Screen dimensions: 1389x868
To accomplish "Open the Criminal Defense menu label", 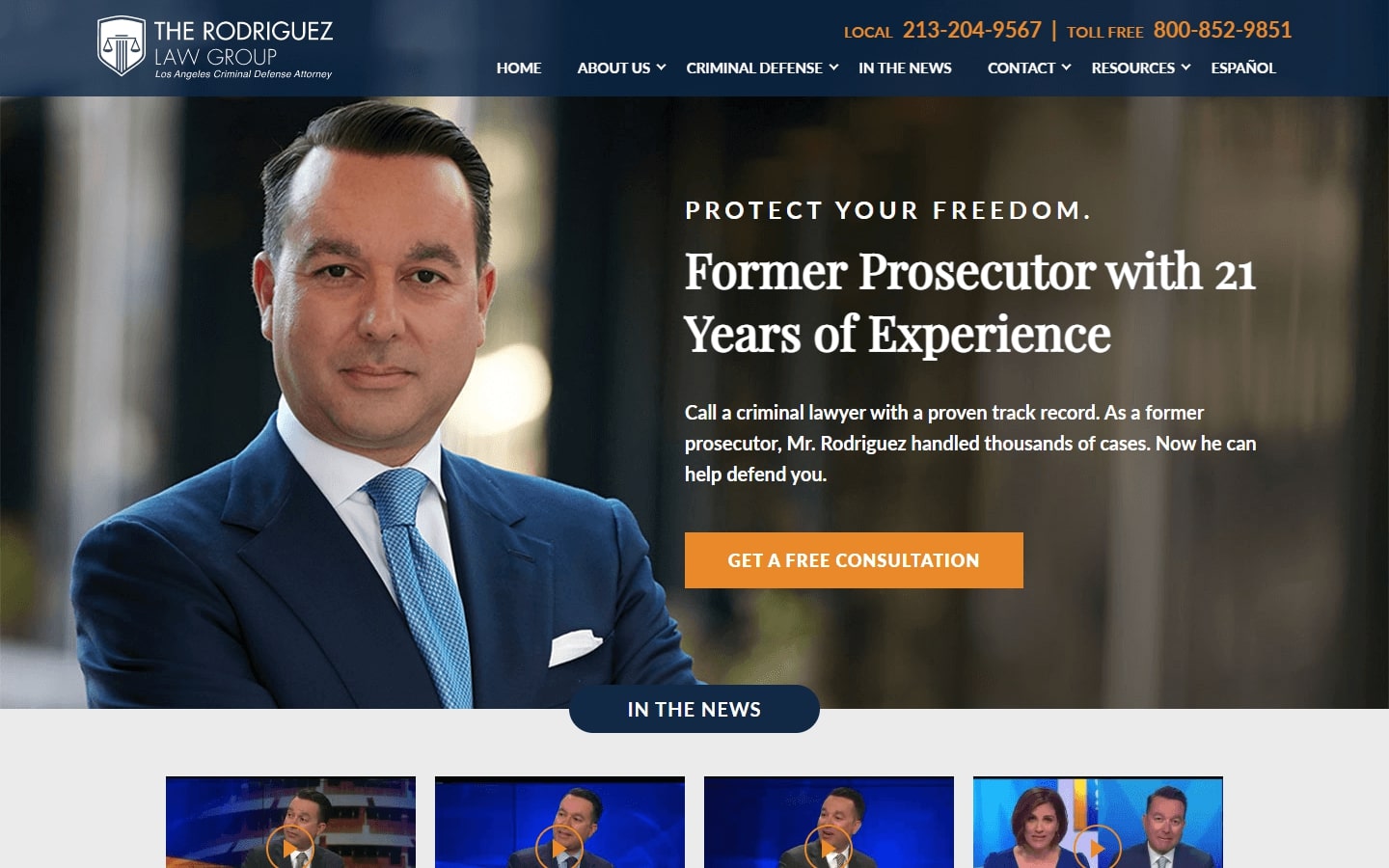I will [x=754, y=68].
